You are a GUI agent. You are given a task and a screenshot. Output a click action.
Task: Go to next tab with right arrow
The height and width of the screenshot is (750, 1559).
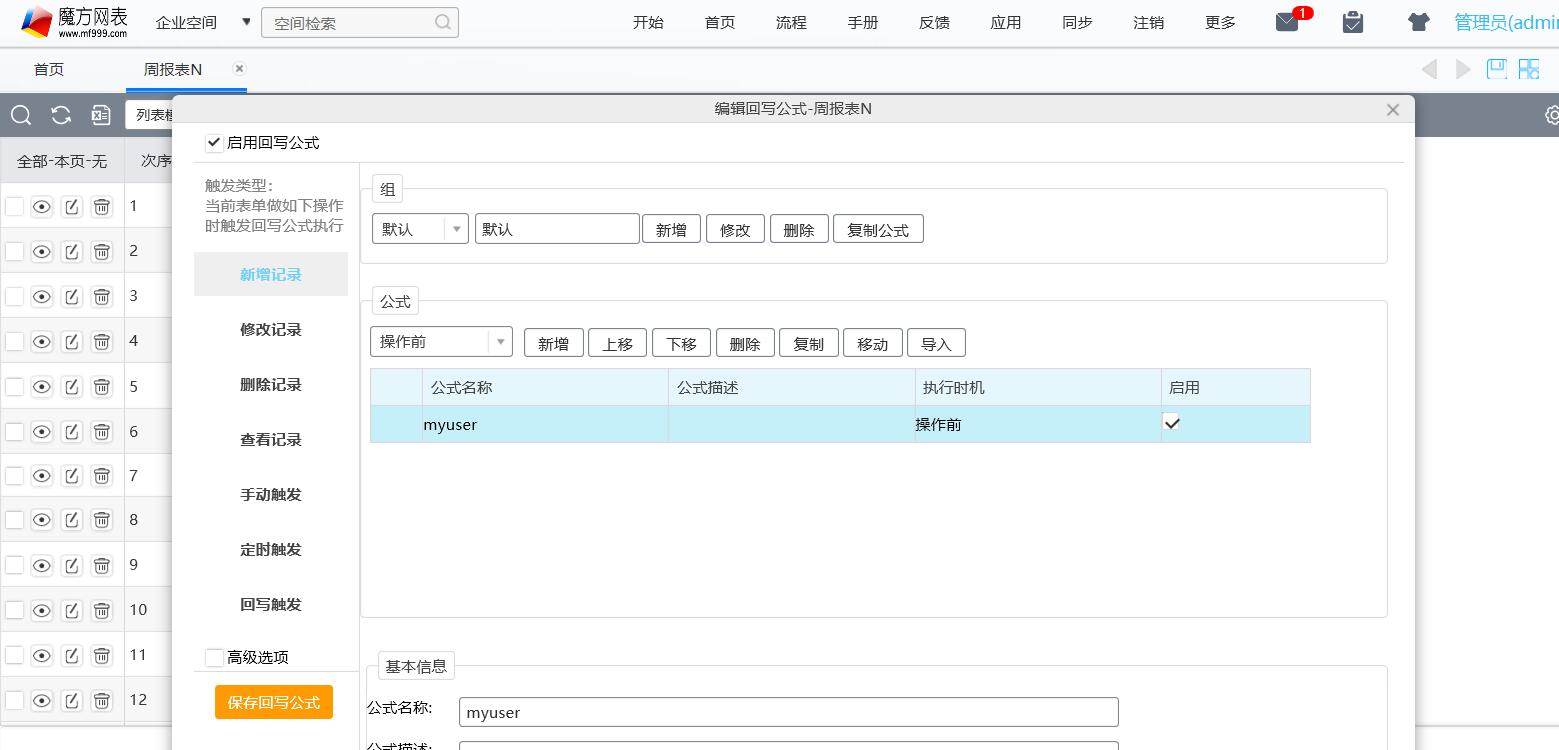click(1463, 69)
